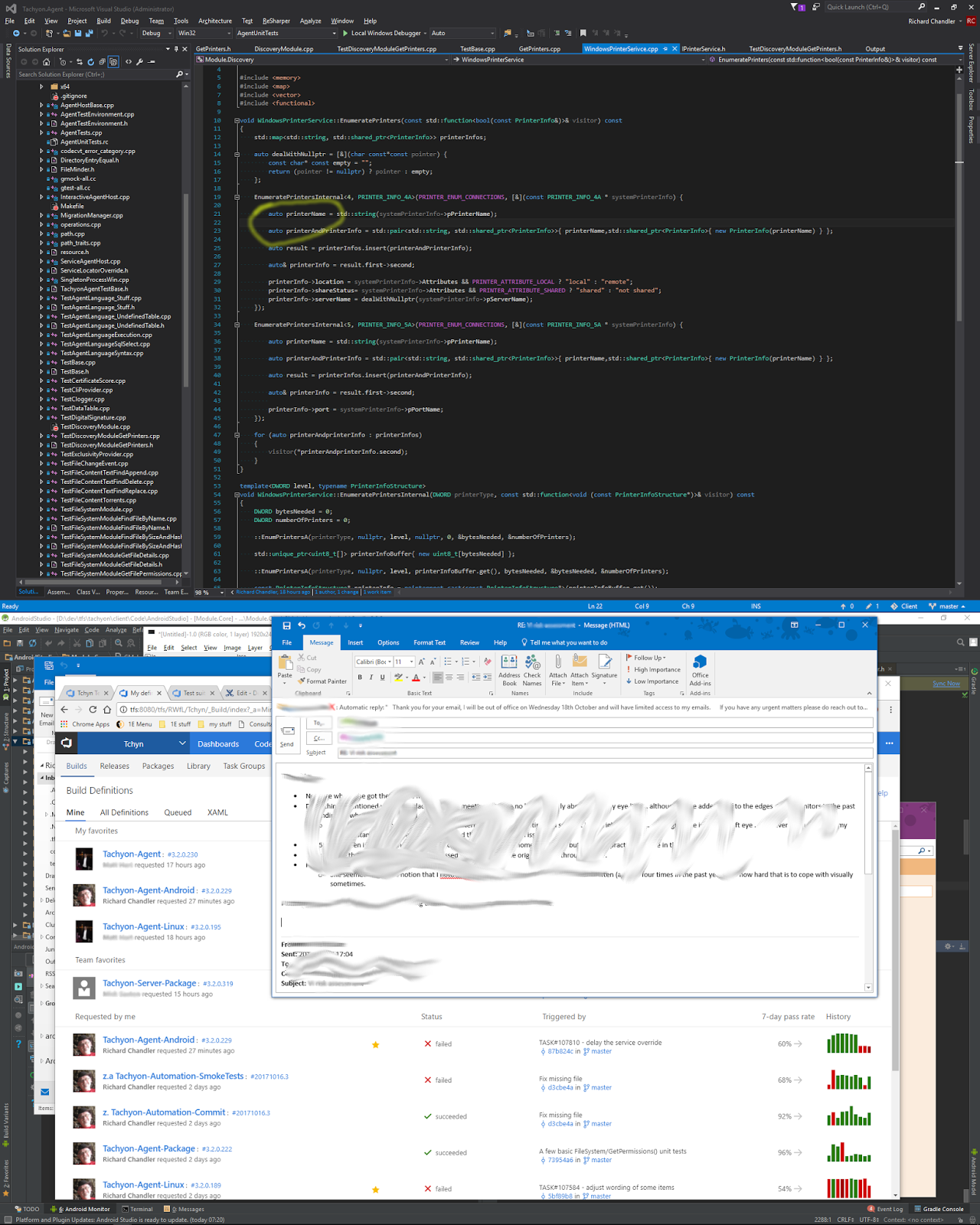Click the Signature icon in the Include group

point(604,663)
